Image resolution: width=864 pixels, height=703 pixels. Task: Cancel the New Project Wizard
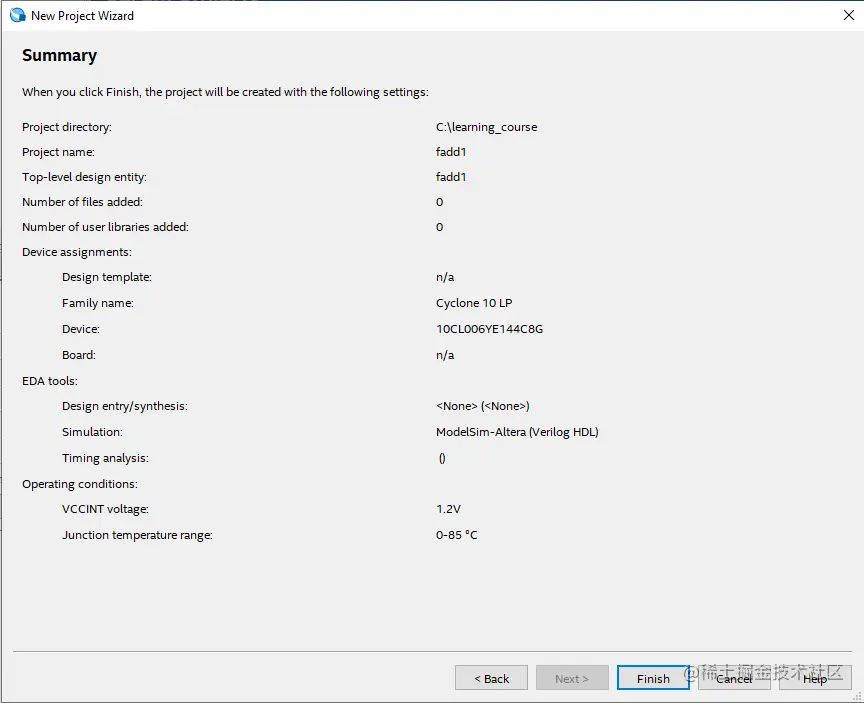734,678
